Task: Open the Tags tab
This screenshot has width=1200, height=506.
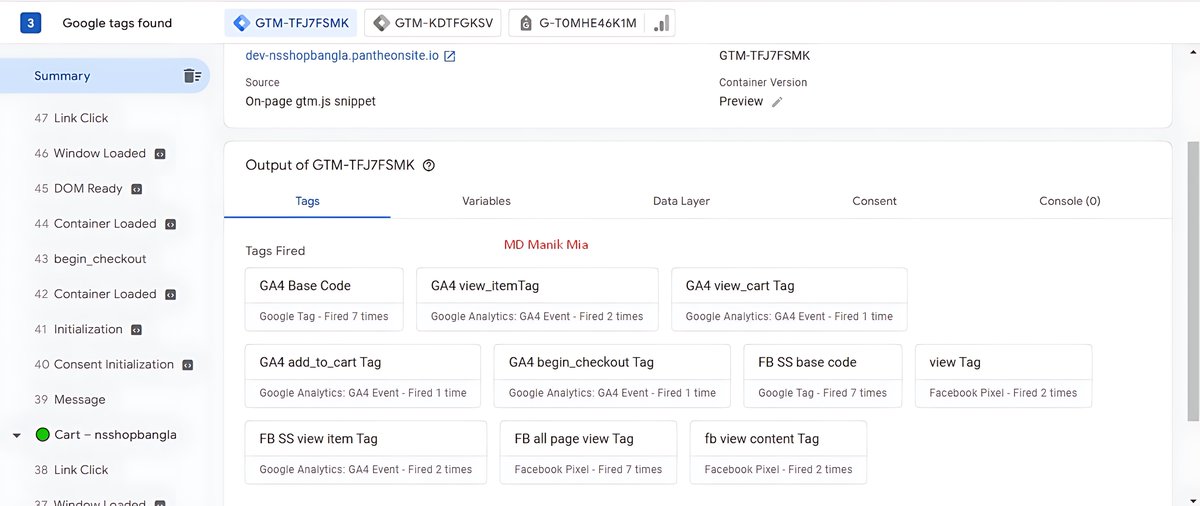Action: pyautogui.click(x=308, y=201)
